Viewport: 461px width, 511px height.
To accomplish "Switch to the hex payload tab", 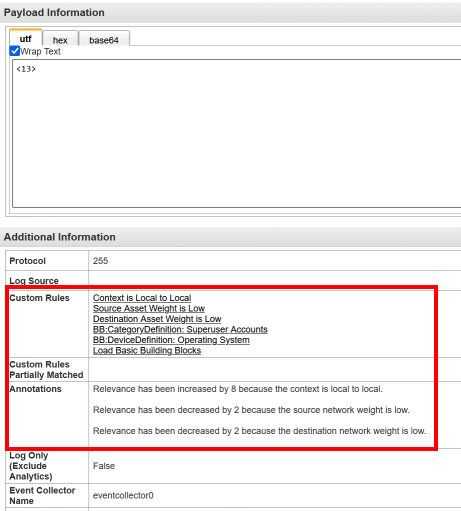I will click(60, 40).
